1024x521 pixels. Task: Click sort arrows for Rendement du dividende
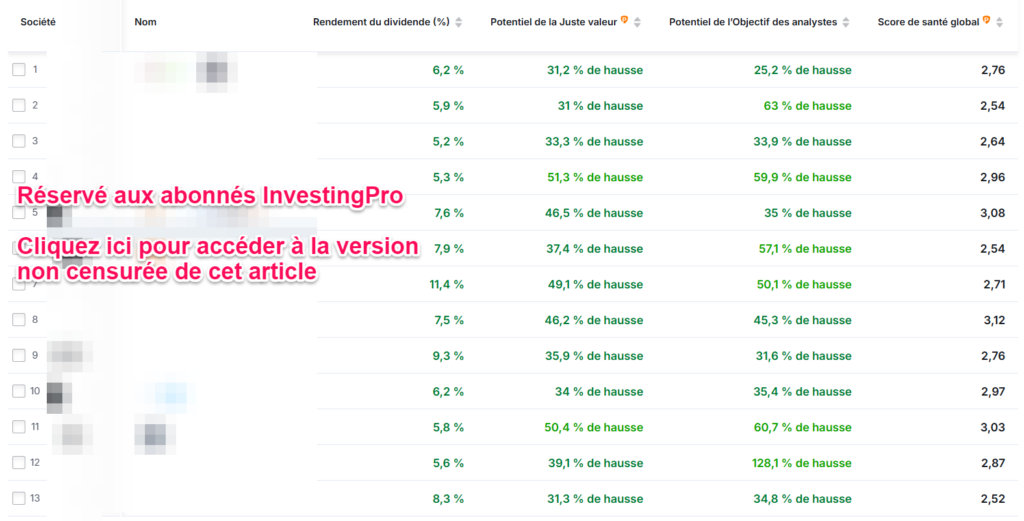(x=459, y=22)
